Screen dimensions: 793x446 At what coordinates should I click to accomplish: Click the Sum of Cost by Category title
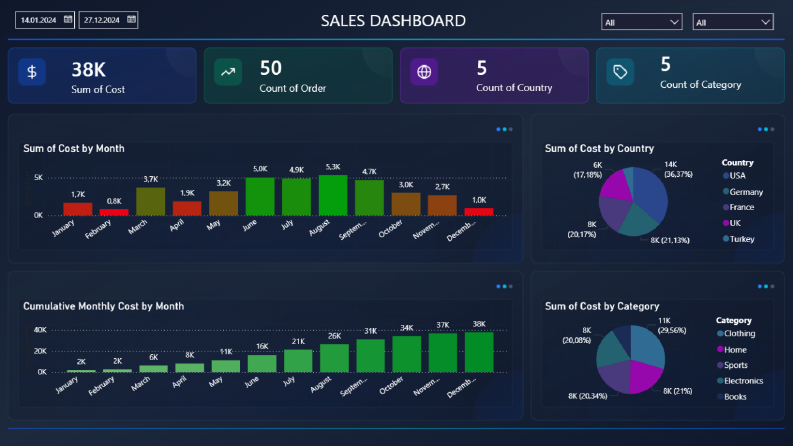[x=602, y=306]
